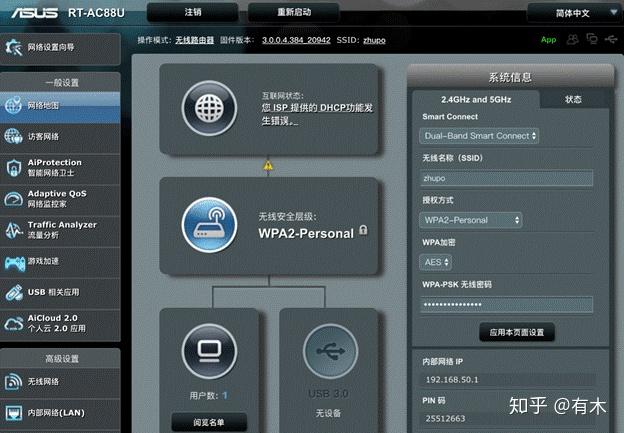Switch to the 状态 tab

pyautogui.click(x=573, y=99)
